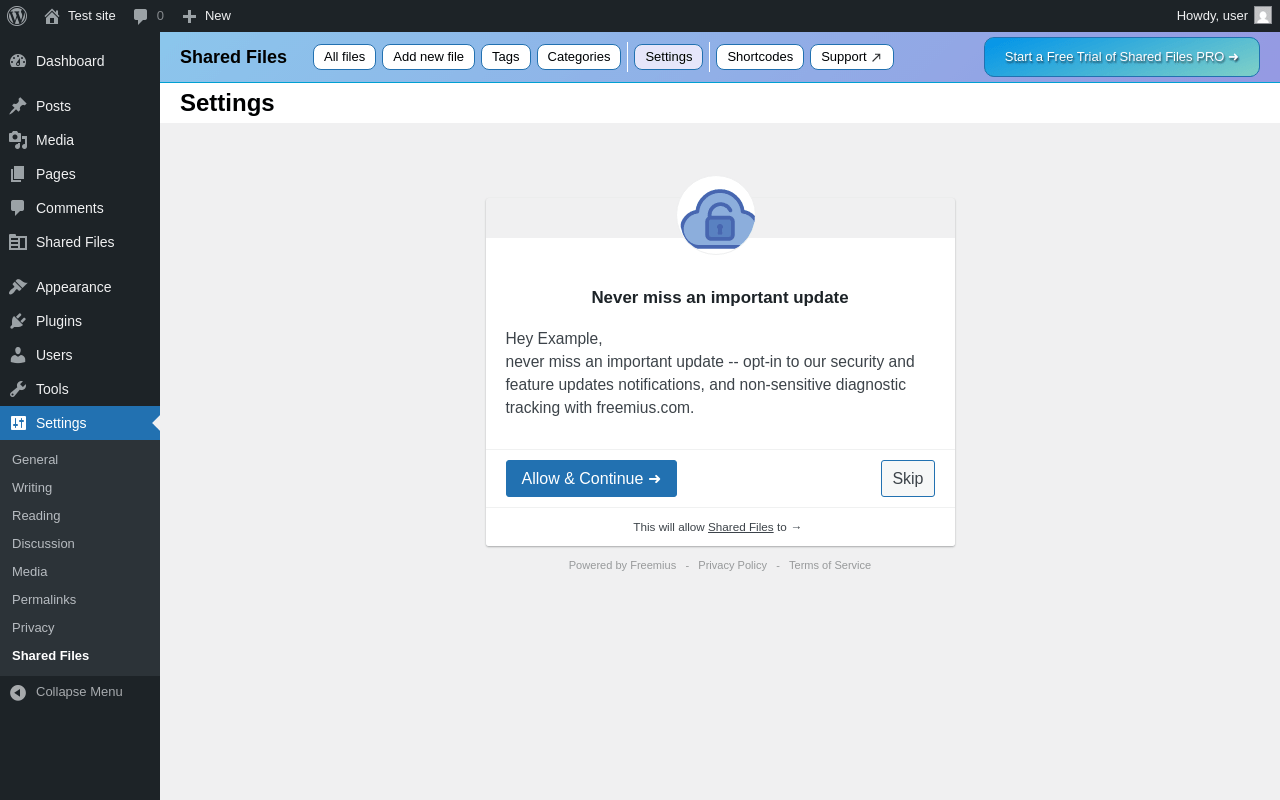This screenshot has width=1280, height=800.
Task: Click Howdy, user account menu
Action: tap(1224, 16)
